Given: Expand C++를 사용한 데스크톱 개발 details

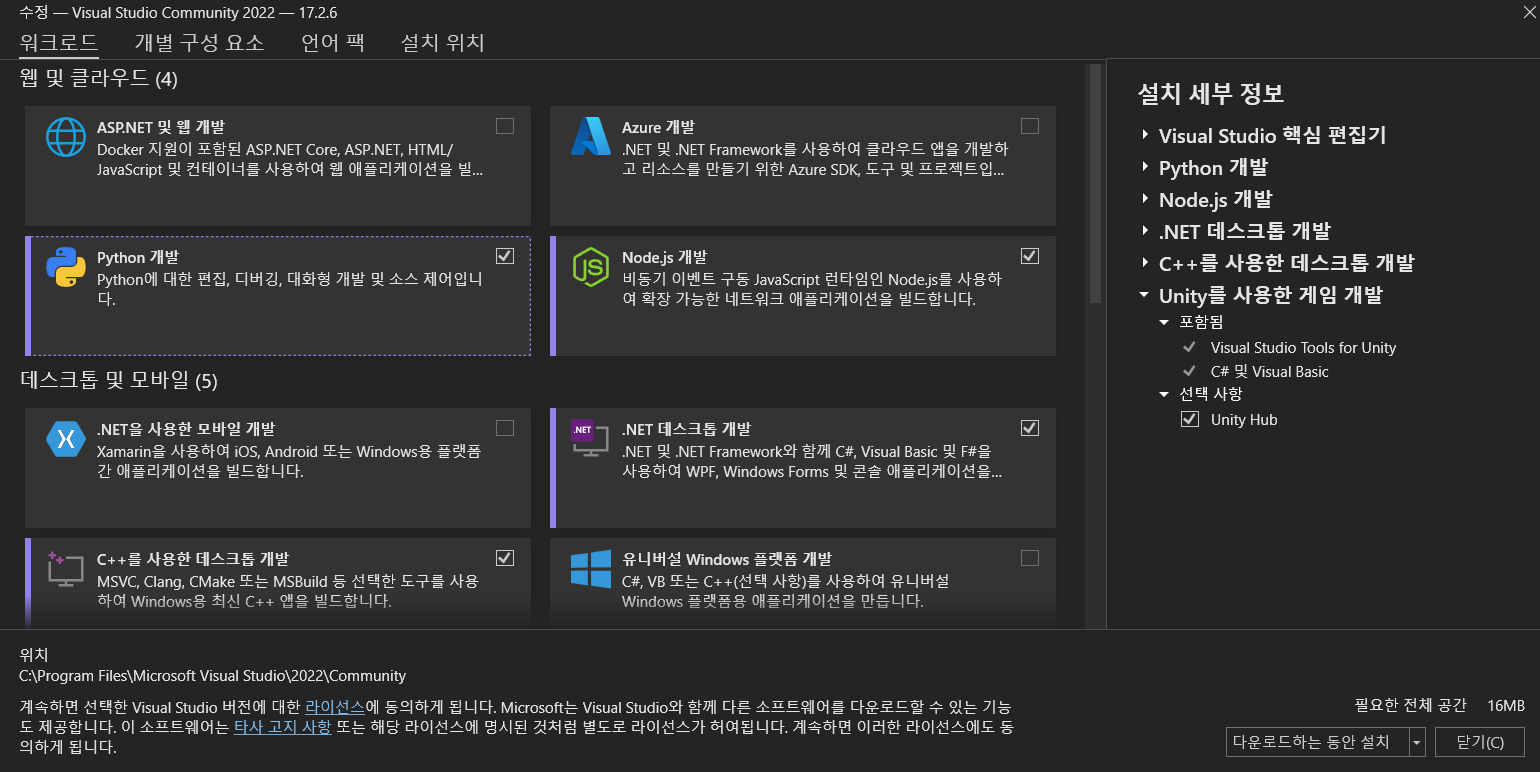Looking at the screenshot, I should (x=1145, y=263).
